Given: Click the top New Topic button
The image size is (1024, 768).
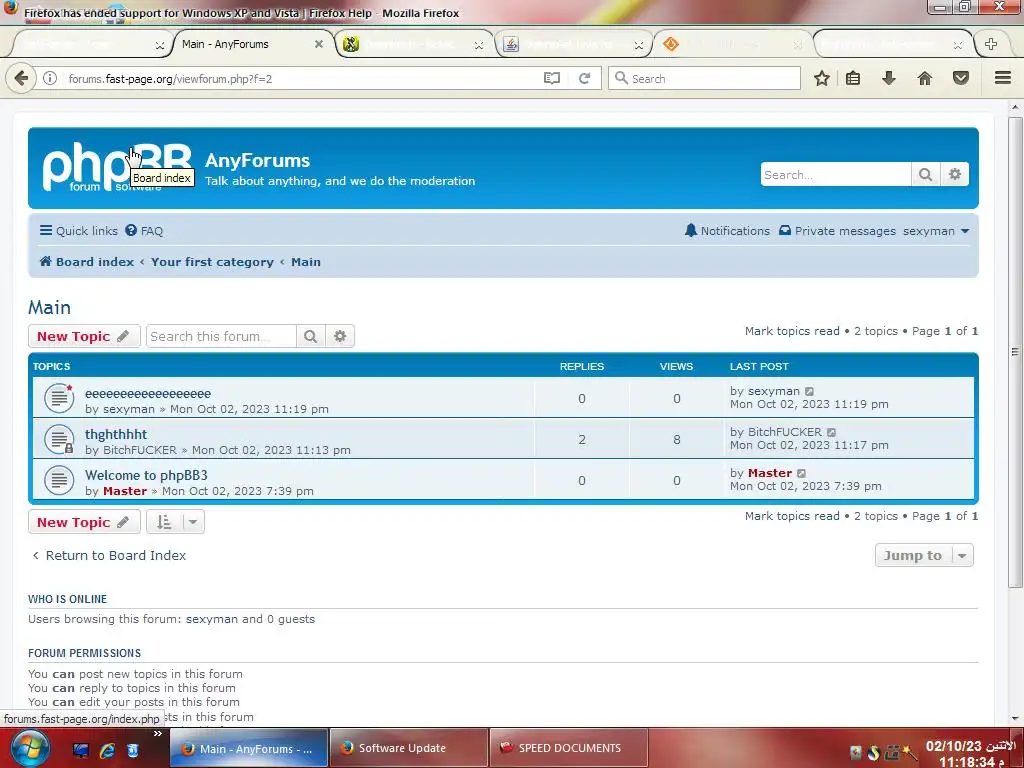Looking at the screenshot, I should tap(84, 336).
